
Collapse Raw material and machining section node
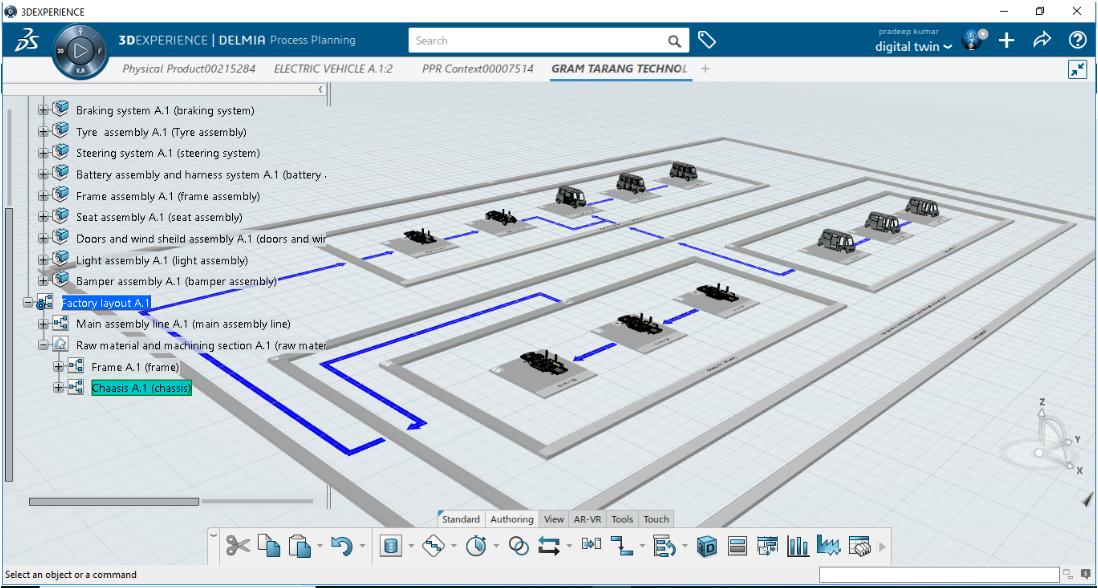[43, 346]
